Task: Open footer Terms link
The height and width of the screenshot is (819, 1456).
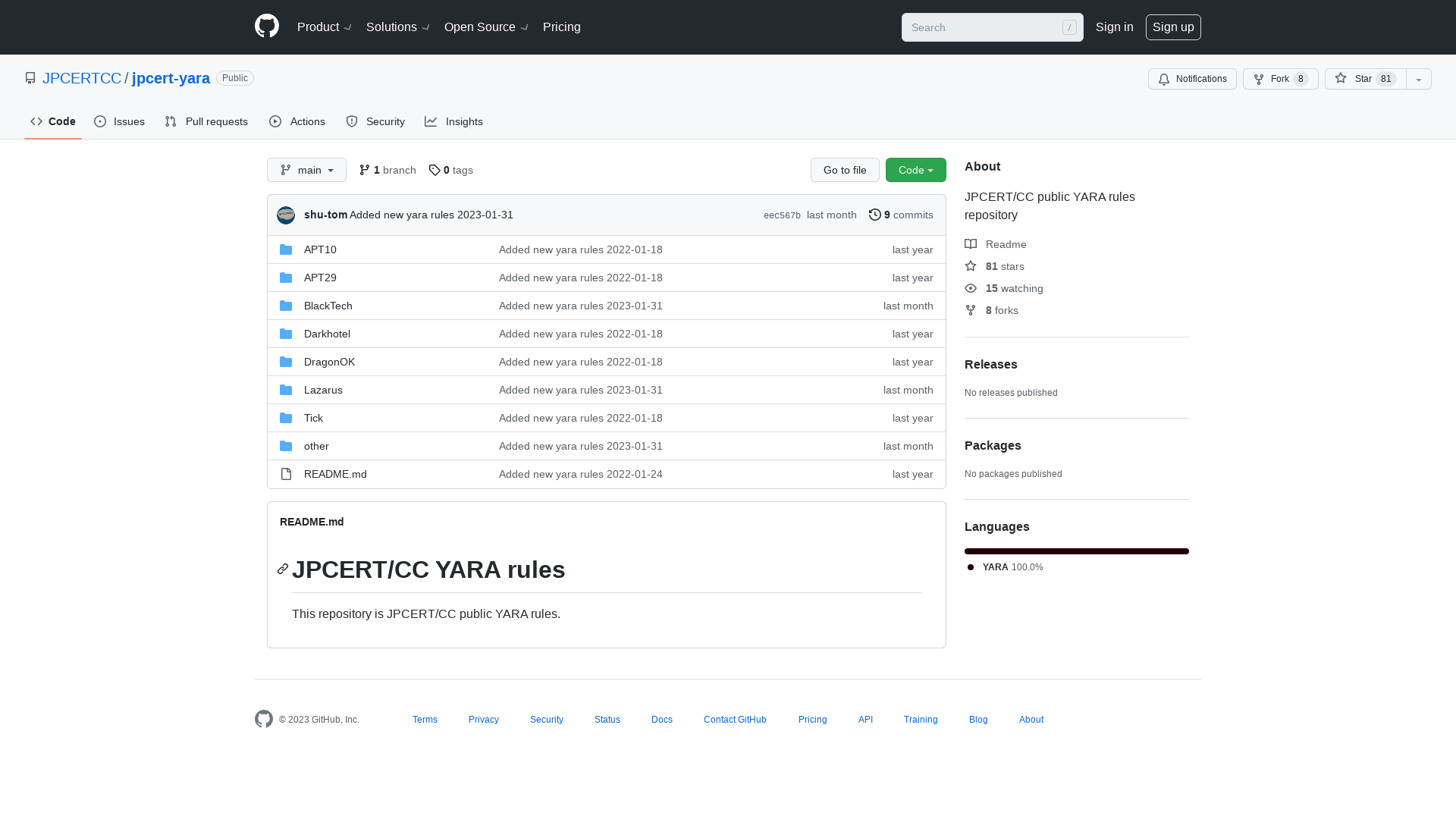Action: click(x=425, y=720)
